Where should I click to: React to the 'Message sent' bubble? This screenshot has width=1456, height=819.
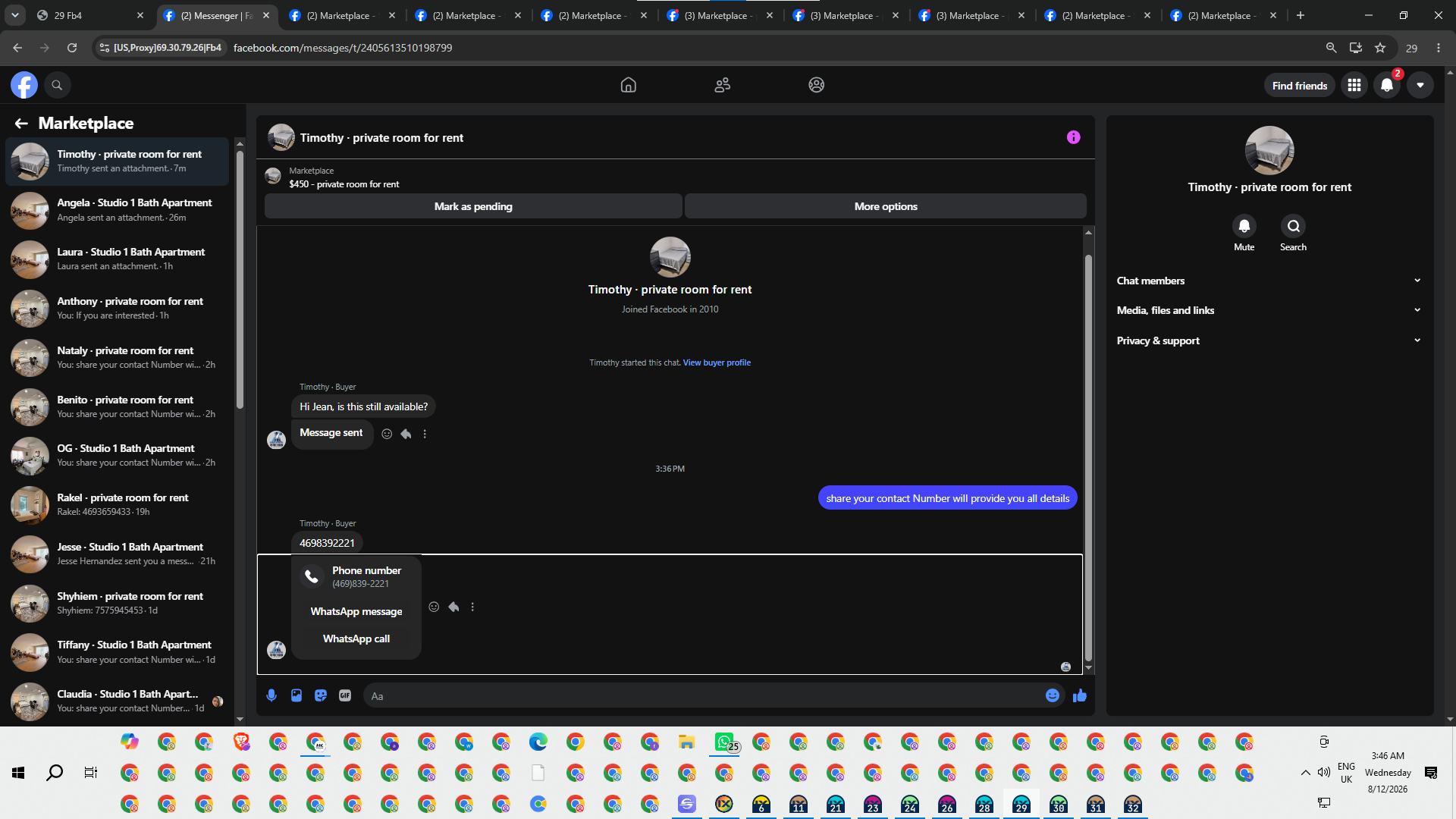[387, 434]
